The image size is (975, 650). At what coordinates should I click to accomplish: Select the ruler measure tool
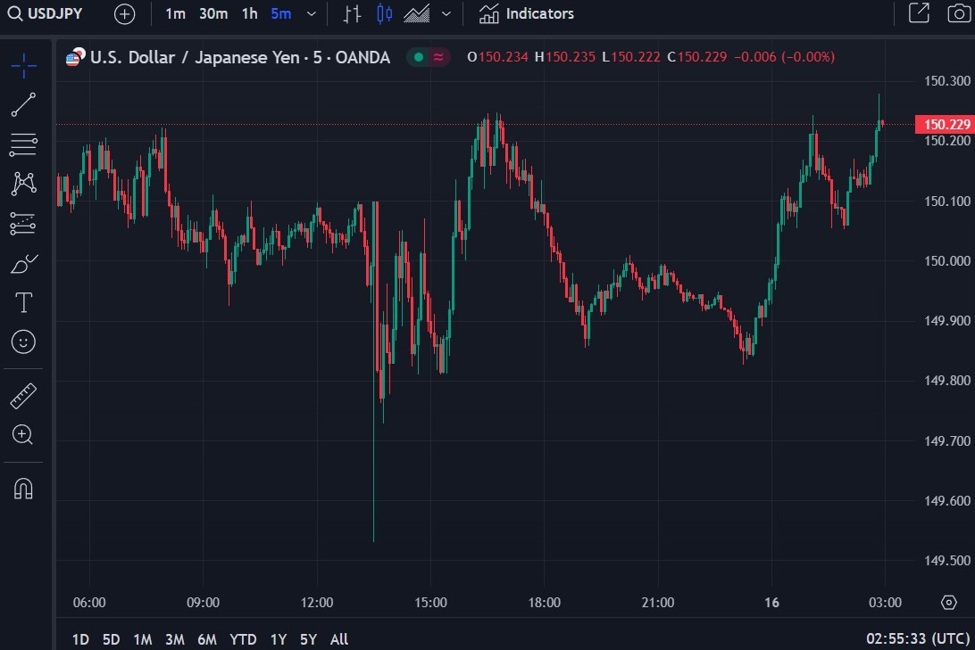point(24,396)
